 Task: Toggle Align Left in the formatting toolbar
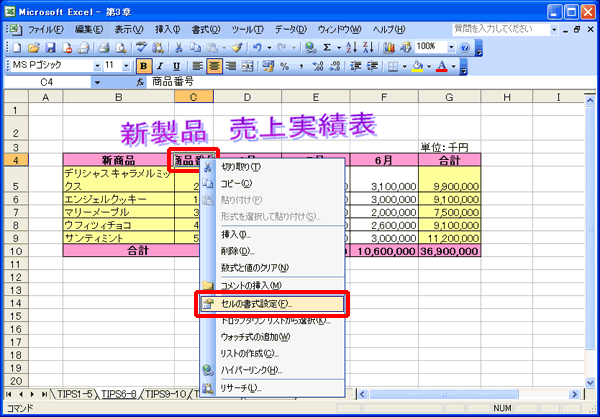tap(197, 67)
